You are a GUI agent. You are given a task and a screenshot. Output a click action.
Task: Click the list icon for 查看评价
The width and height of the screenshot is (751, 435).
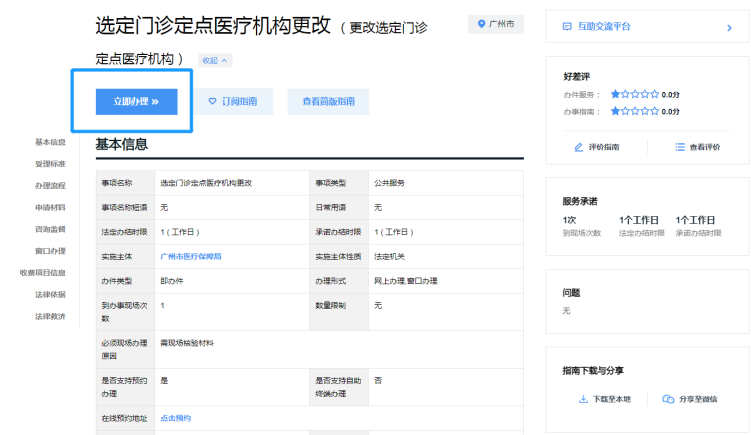[x=680, y=147]
